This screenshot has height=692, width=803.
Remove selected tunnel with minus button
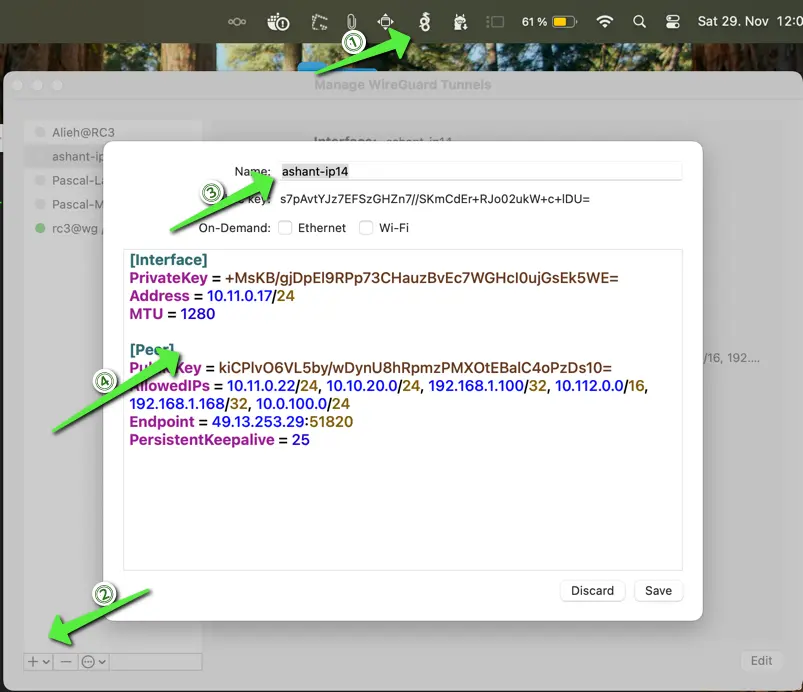(x=65, y=661)
